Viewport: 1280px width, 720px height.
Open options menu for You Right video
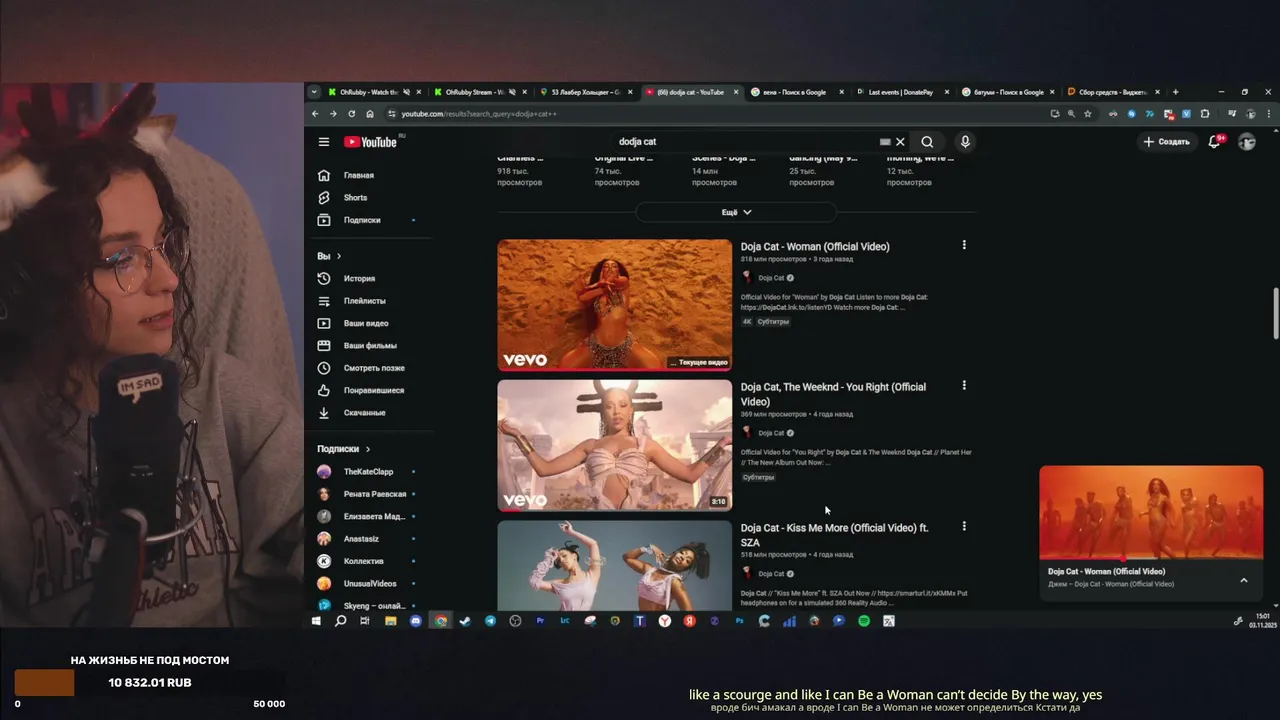pos(964,385)
